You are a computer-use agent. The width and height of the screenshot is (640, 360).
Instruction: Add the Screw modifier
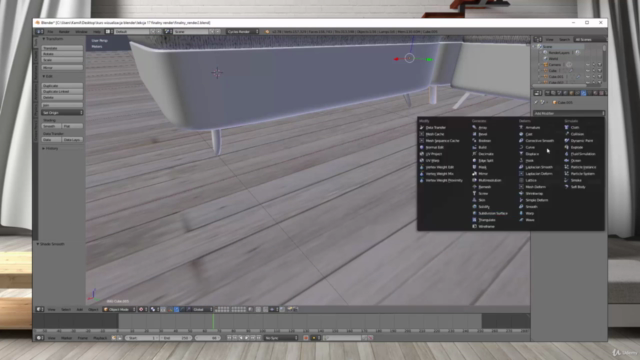(x=483, y=193)
